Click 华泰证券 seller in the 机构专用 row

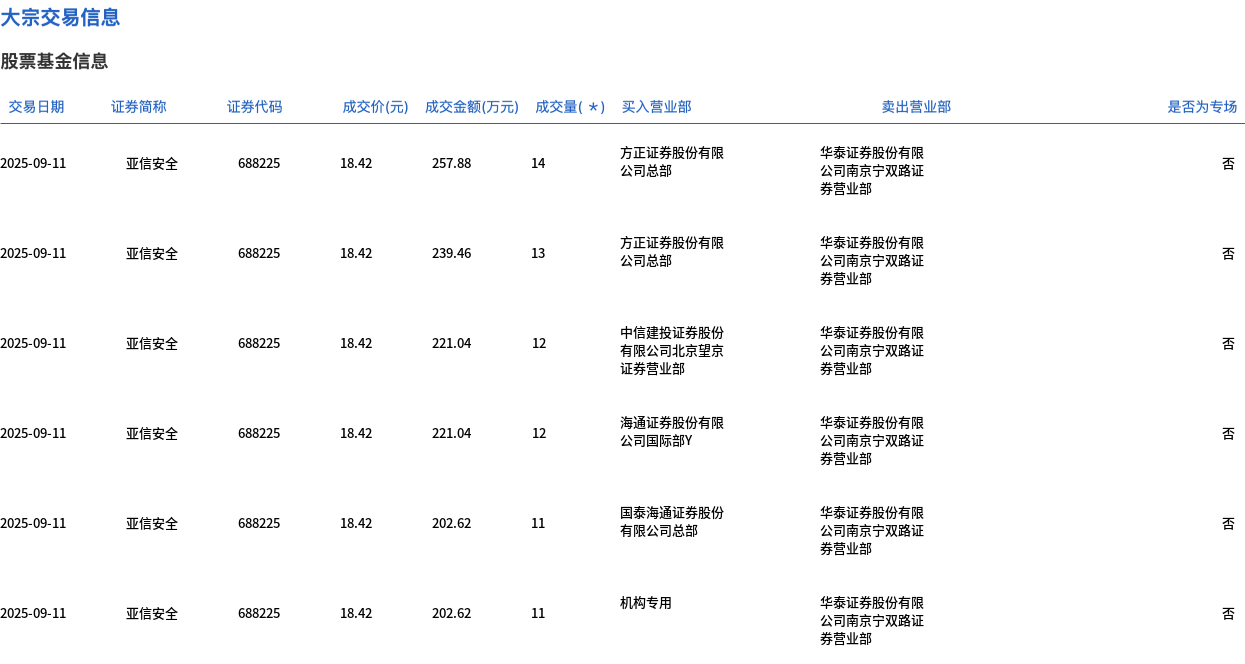coord(872,621)
